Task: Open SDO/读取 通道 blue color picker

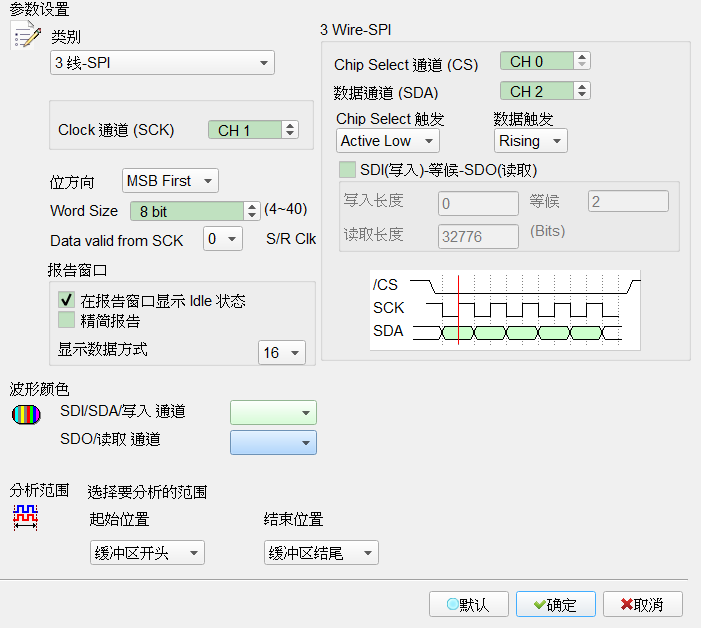Action: coord(273,443)
